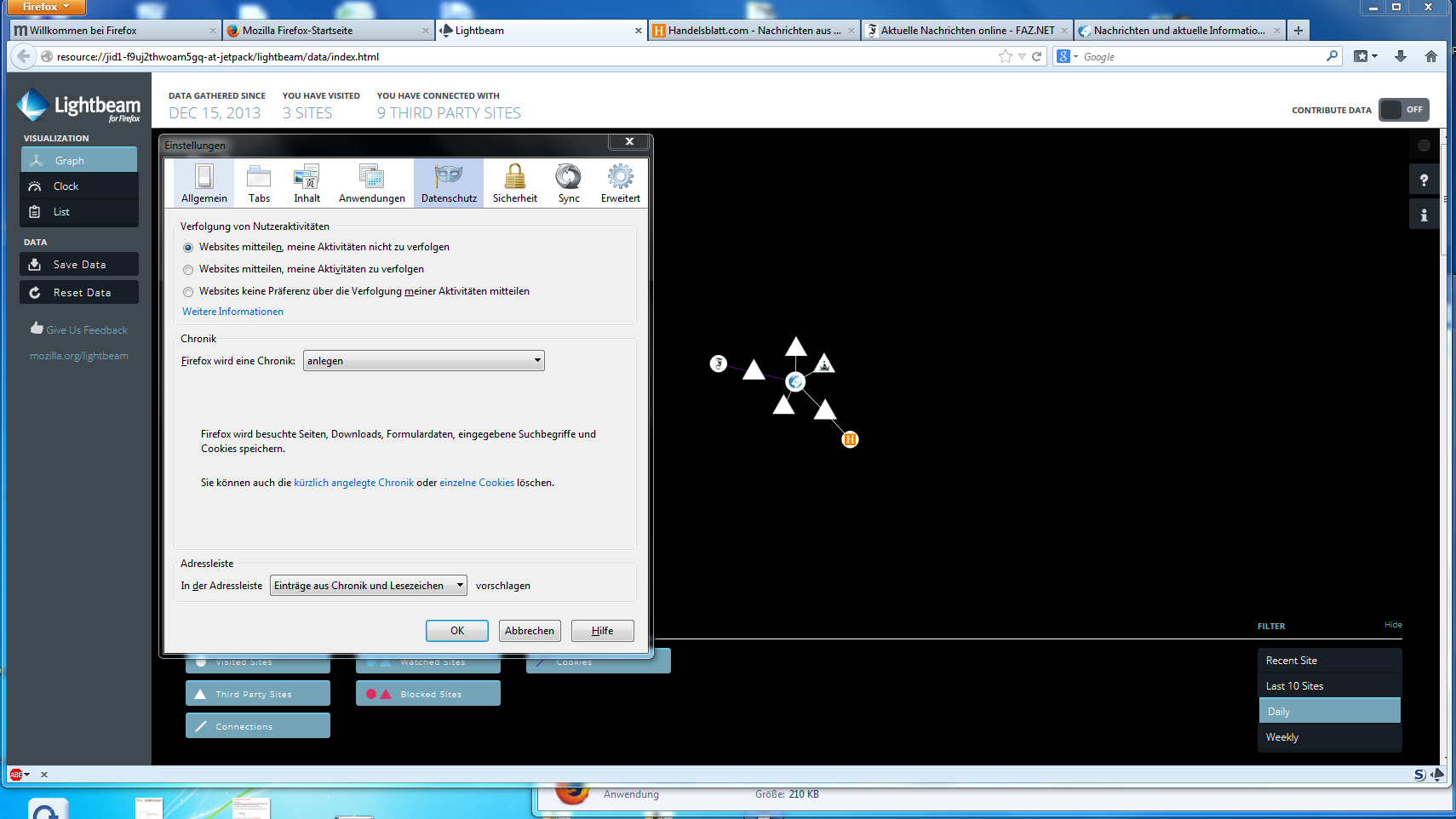
Task: Switch to Handelsblatt.com tab
Action: [x=754, y=31]
